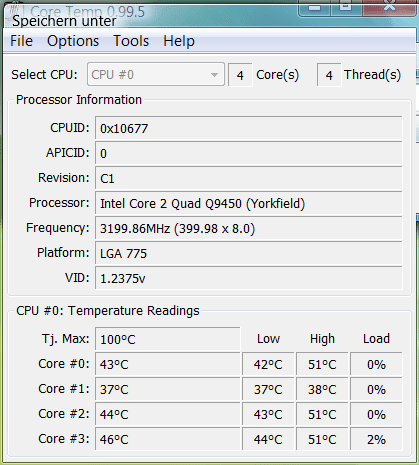Click the CPUID field showing 0x10677
419x465 pixels.
(249, 128)
